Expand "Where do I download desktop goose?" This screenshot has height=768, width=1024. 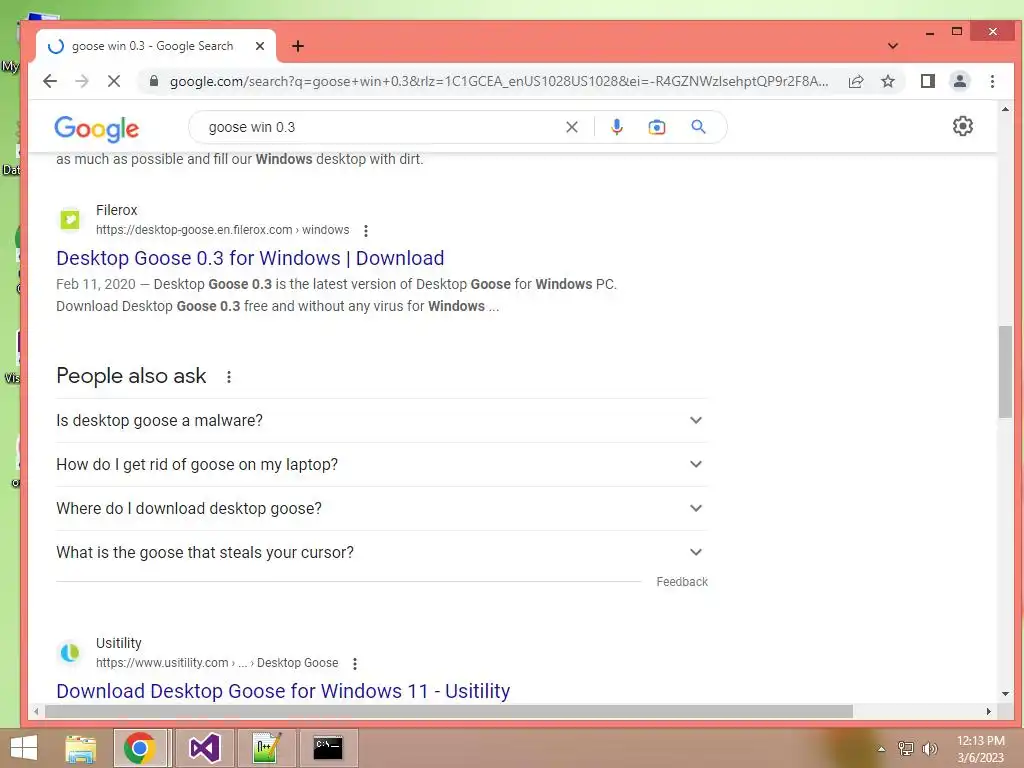381,508
